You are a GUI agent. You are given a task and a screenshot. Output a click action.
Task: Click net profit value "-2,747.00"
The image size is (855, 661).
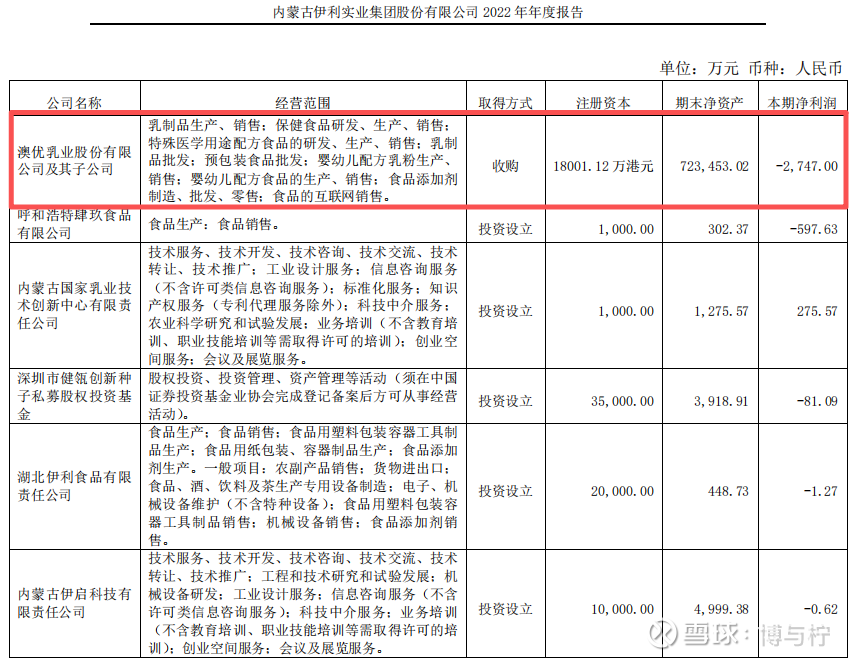806,166
